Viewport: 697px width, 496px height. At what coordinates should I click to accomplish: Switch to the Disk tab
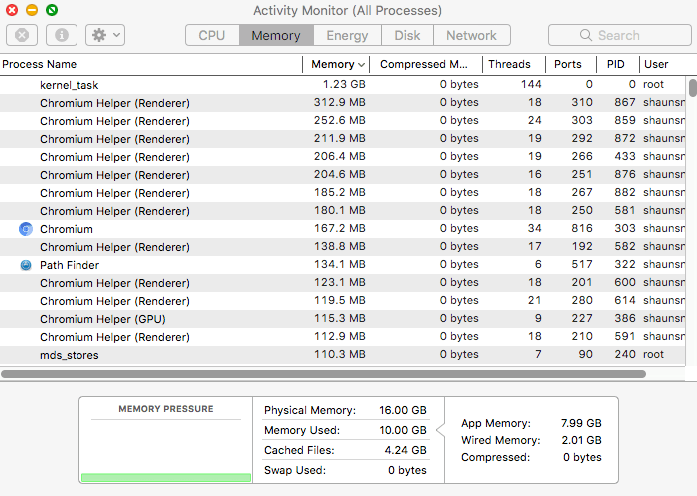(407, 35)
